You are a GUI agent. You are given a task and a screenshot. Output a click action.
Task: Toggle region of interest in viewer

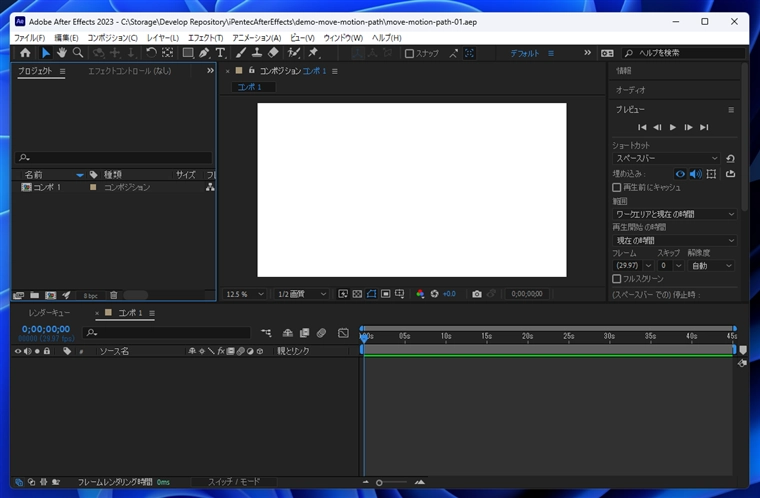coord(385,294)
